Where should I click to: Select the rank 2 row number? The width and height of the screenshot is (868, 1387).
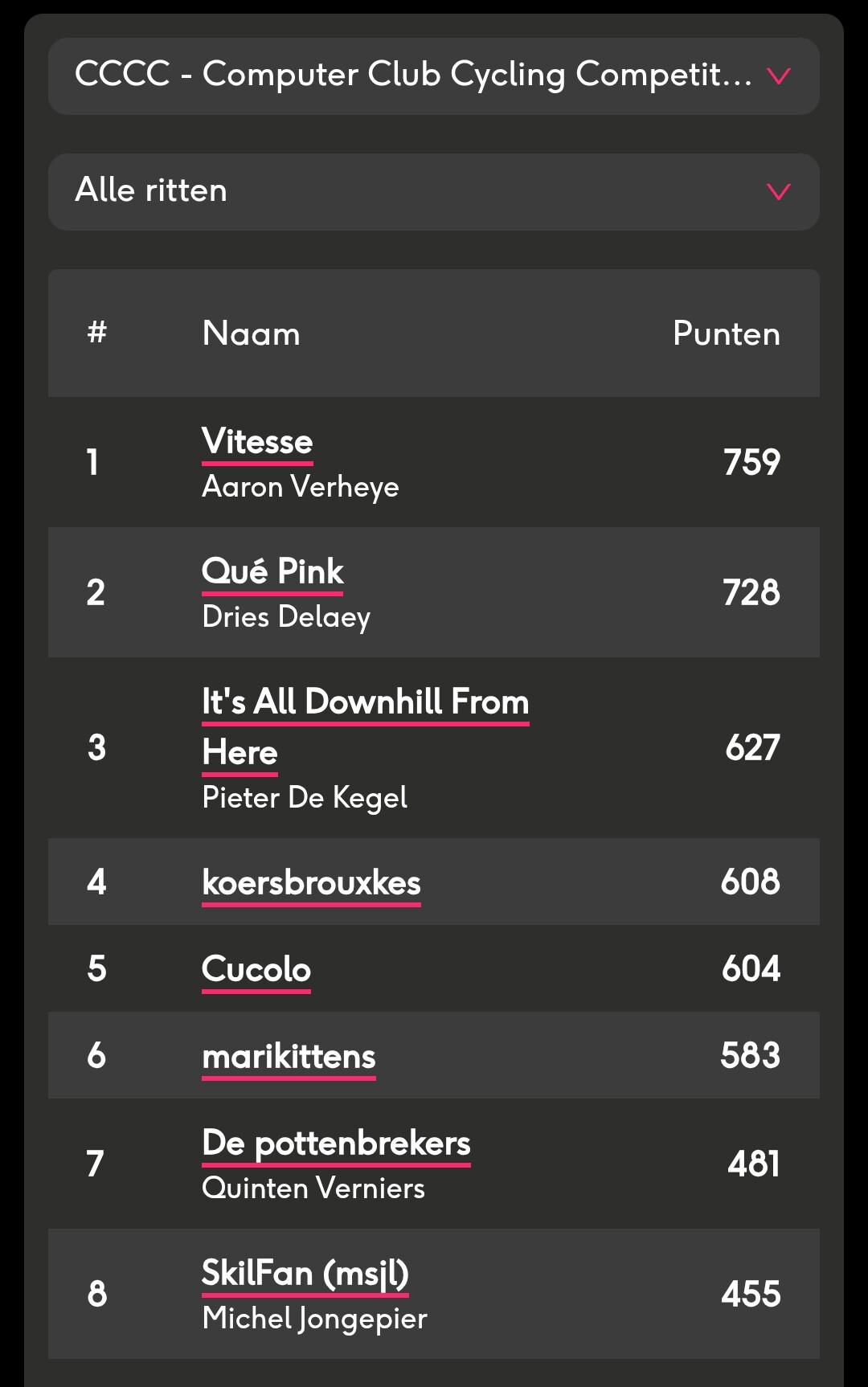(96, 593)
